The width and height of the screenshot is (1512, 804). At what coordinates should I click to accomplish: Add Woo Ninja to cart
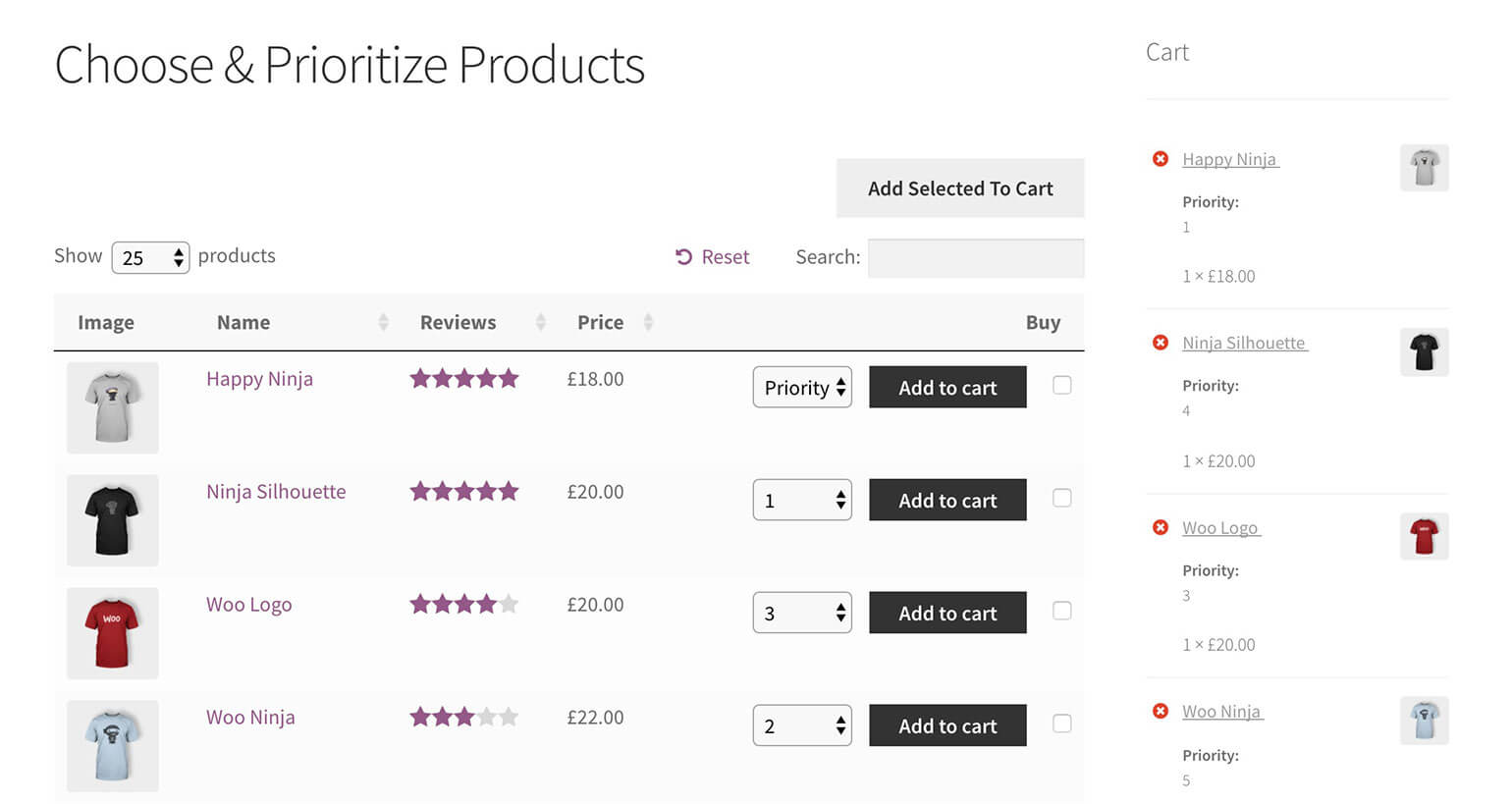[947, 725]
